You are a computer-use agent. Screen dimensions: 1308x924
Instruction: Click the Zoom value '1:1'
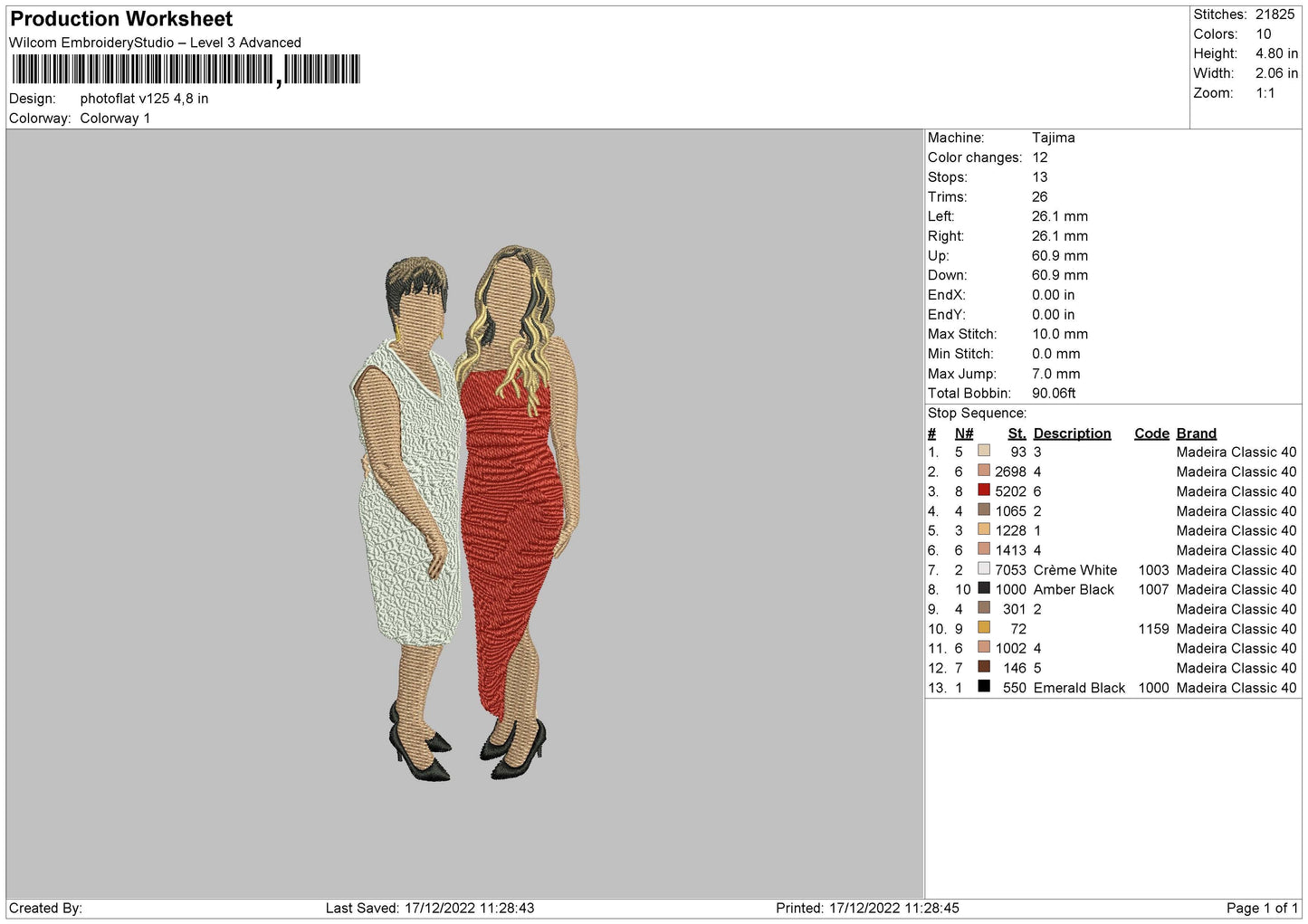click(1265, 93)
